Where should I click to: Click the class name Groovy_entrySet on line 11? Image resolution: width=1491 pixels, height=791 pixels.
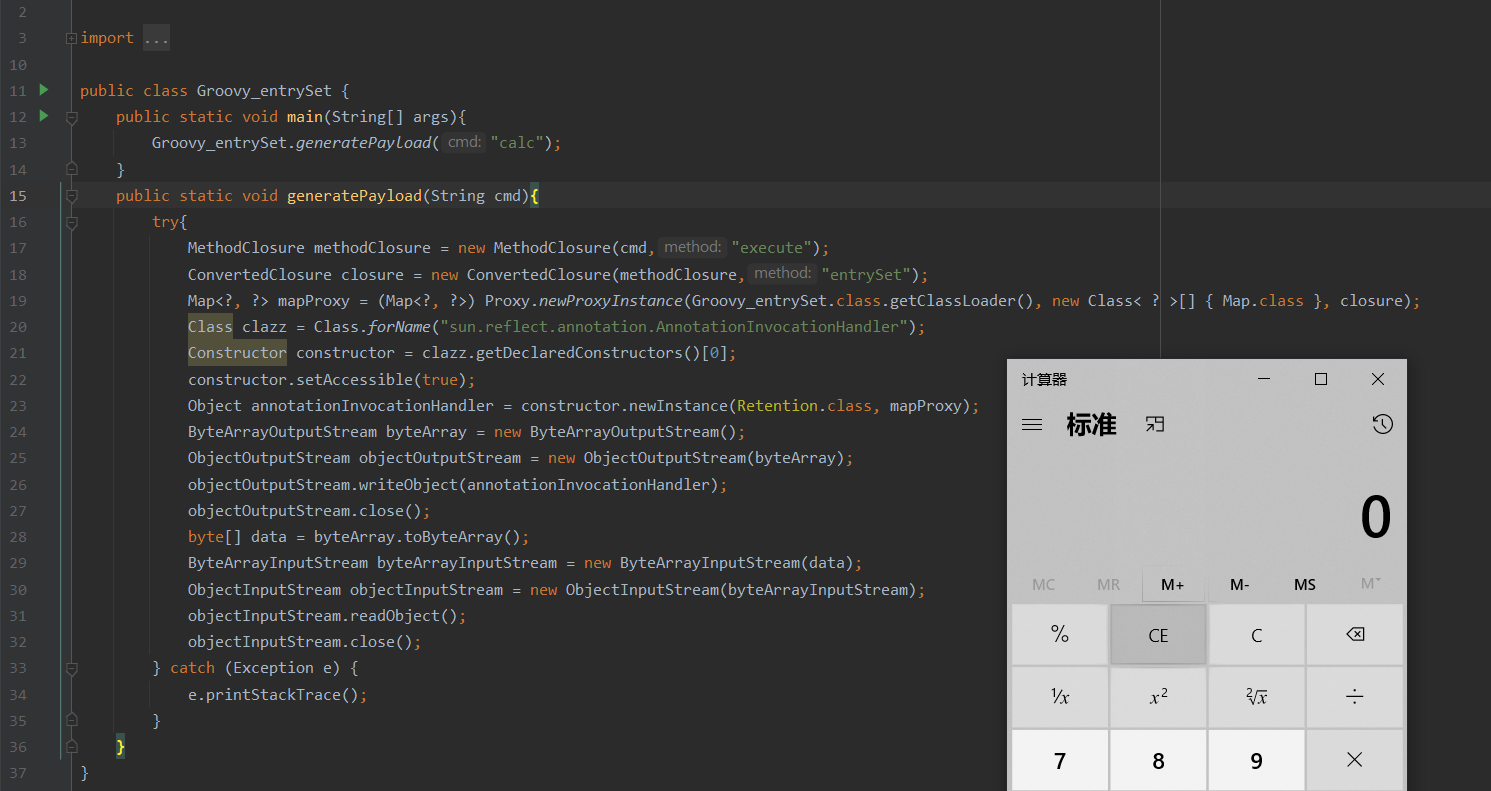[264, 91]
